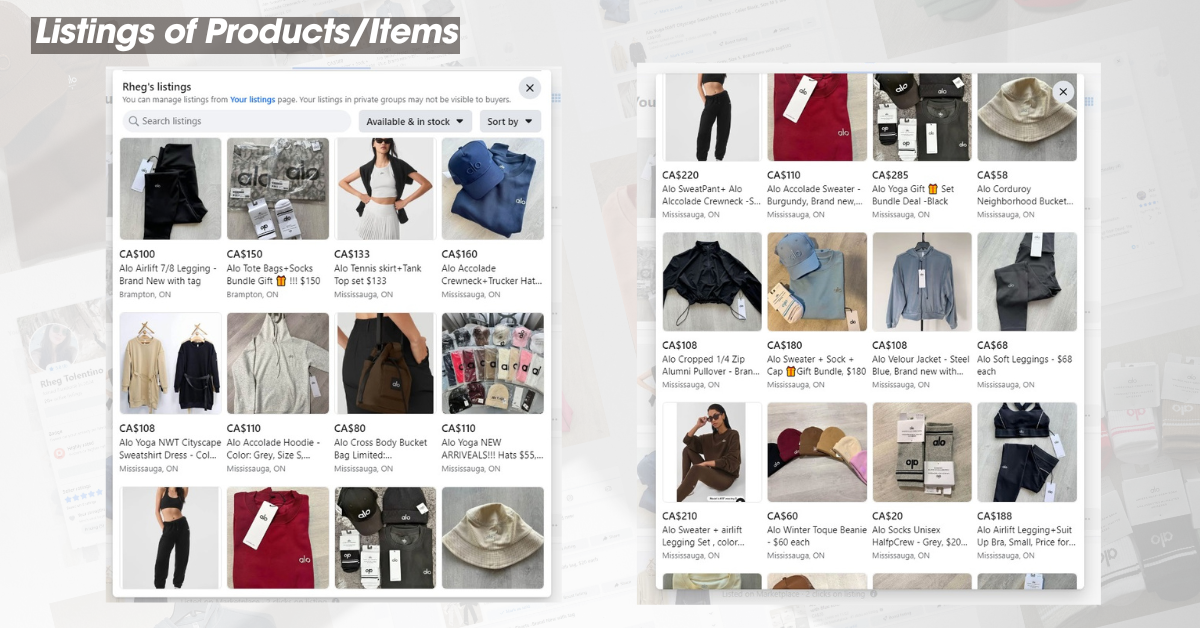Close the Rheg's listings dialog
Image resolution: width=1200 pixels, height=628 pixels.
pos(530,87)
